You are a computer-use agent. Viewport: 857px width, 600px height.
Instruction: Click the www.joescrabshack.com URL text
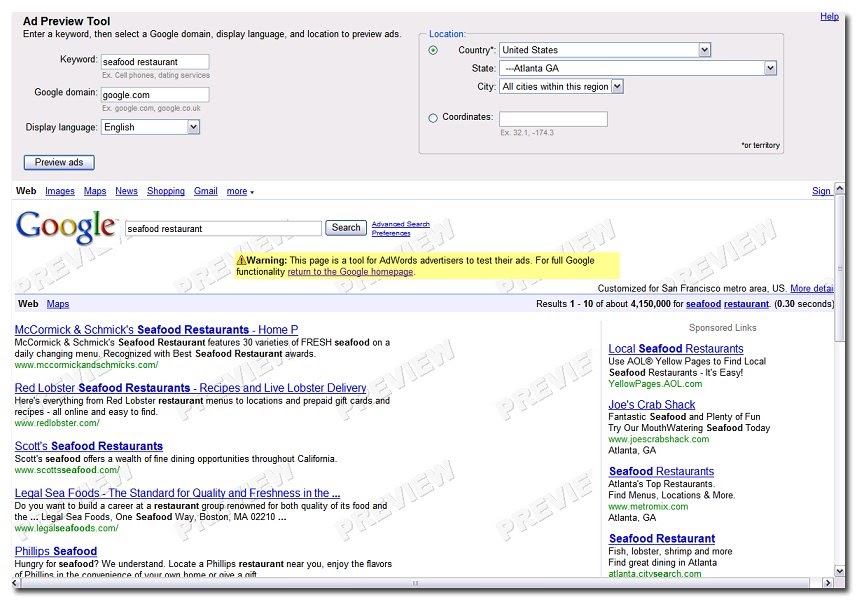tap(659, 439)
